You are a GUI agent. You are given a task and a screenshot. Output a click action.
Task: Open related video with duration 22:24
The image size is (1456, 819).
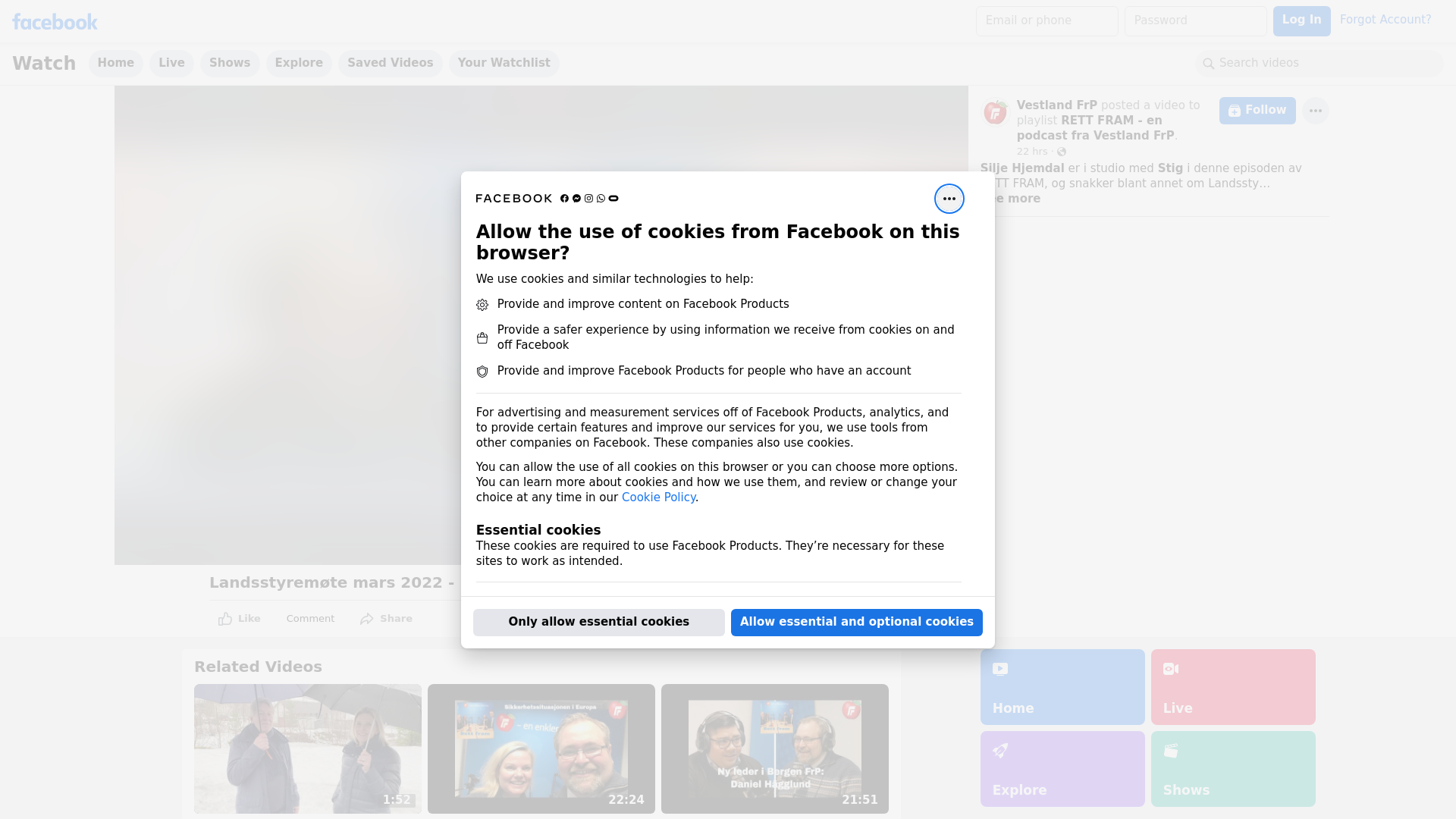click(x=541, y=748)
